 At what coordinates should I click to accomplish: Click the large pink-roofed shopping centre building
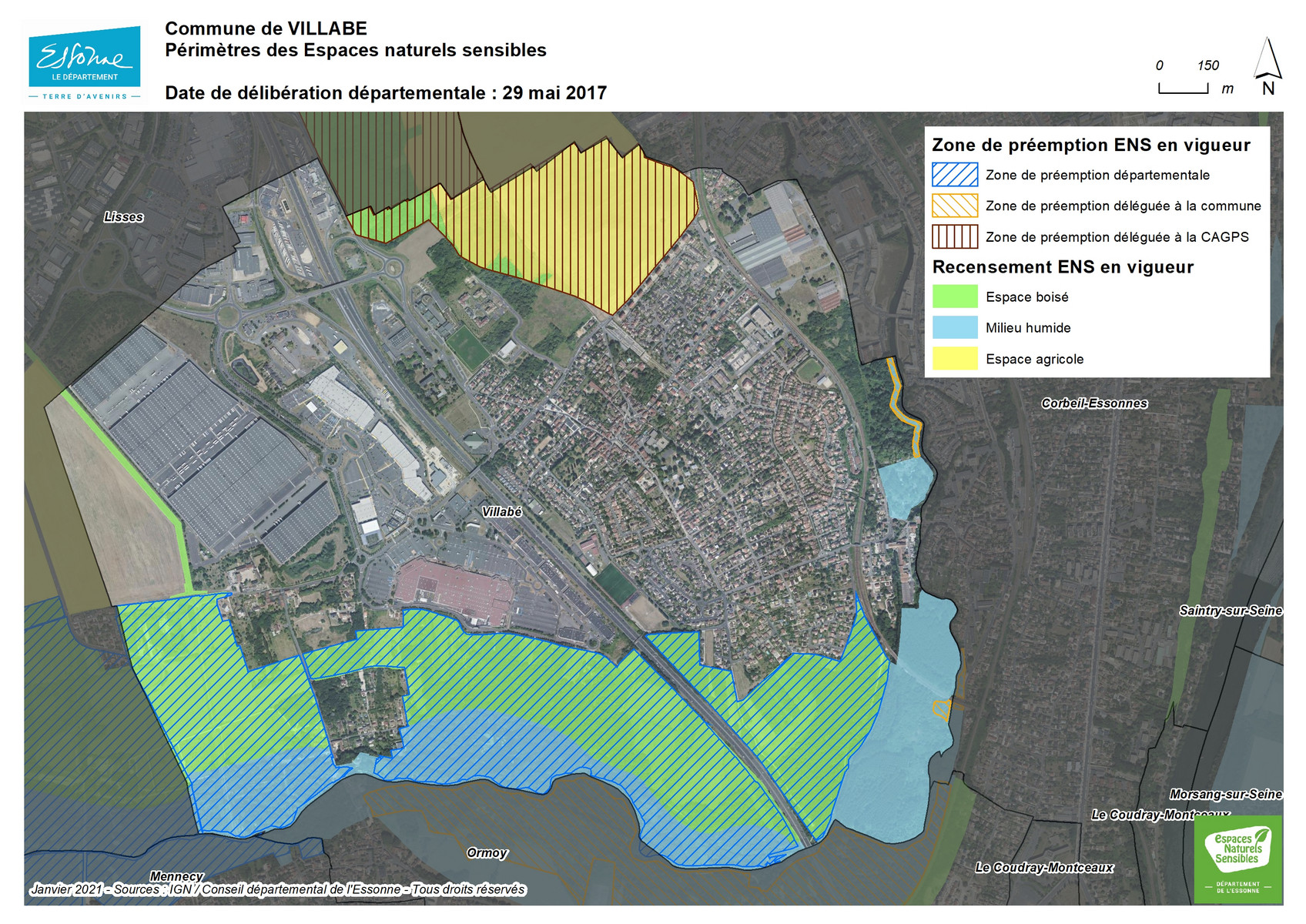pyautogui.click(x=453, y=591)
